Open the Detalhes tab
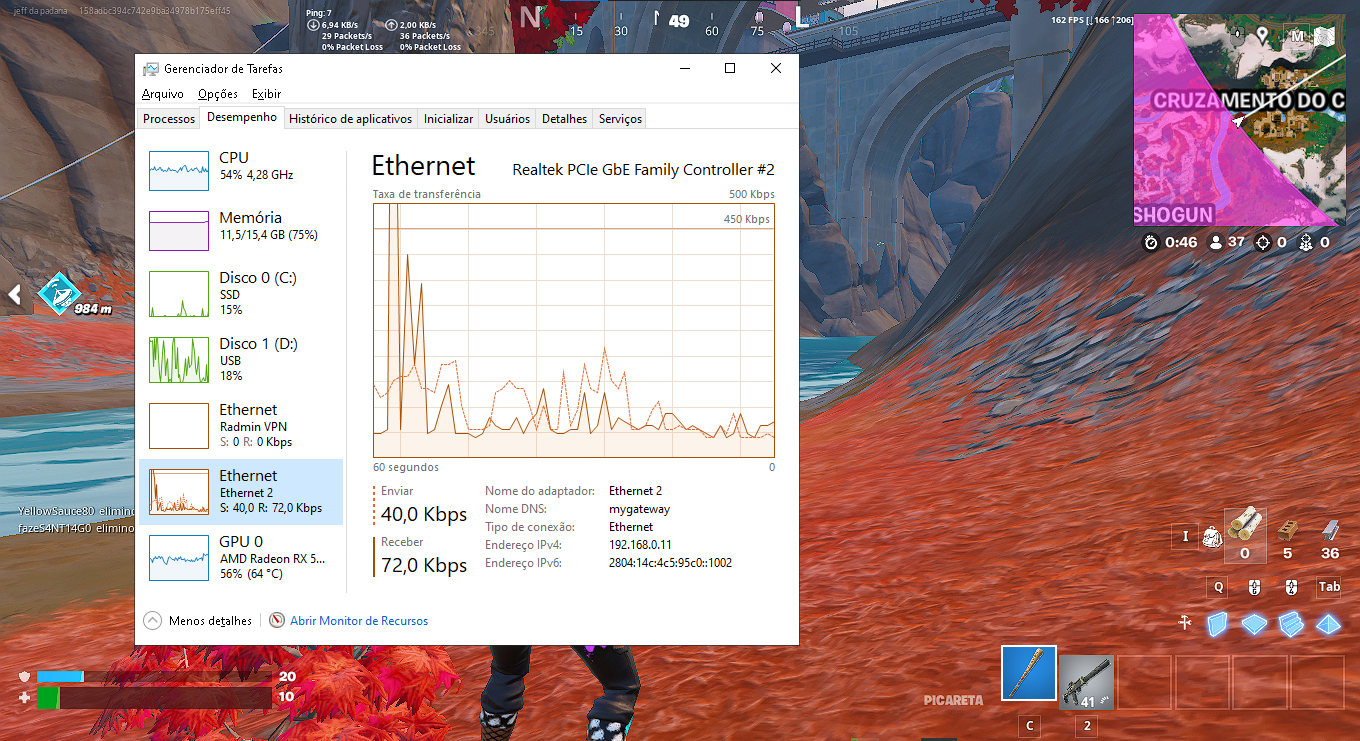 point(564,118)
